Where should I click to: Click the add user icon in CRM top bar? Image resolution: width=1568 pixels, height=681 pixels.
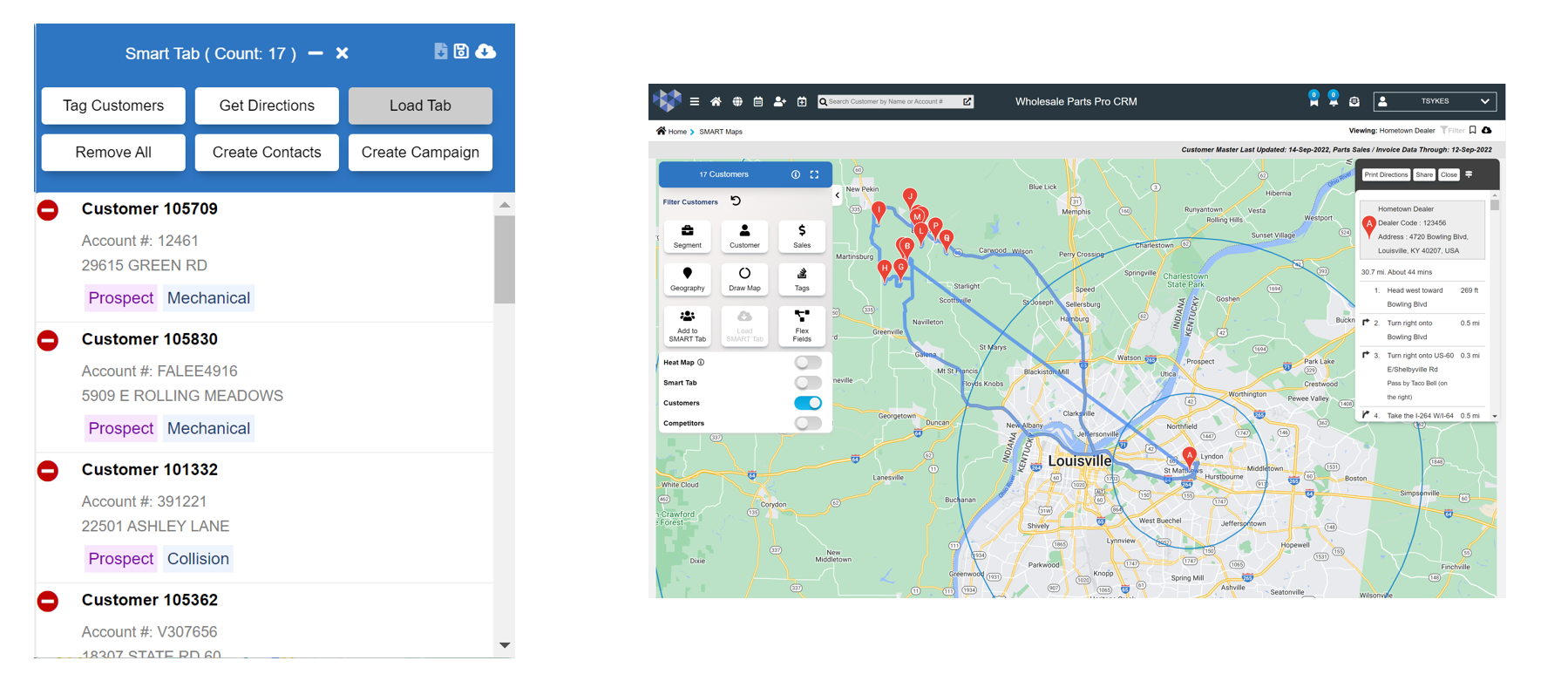point(780,102)
